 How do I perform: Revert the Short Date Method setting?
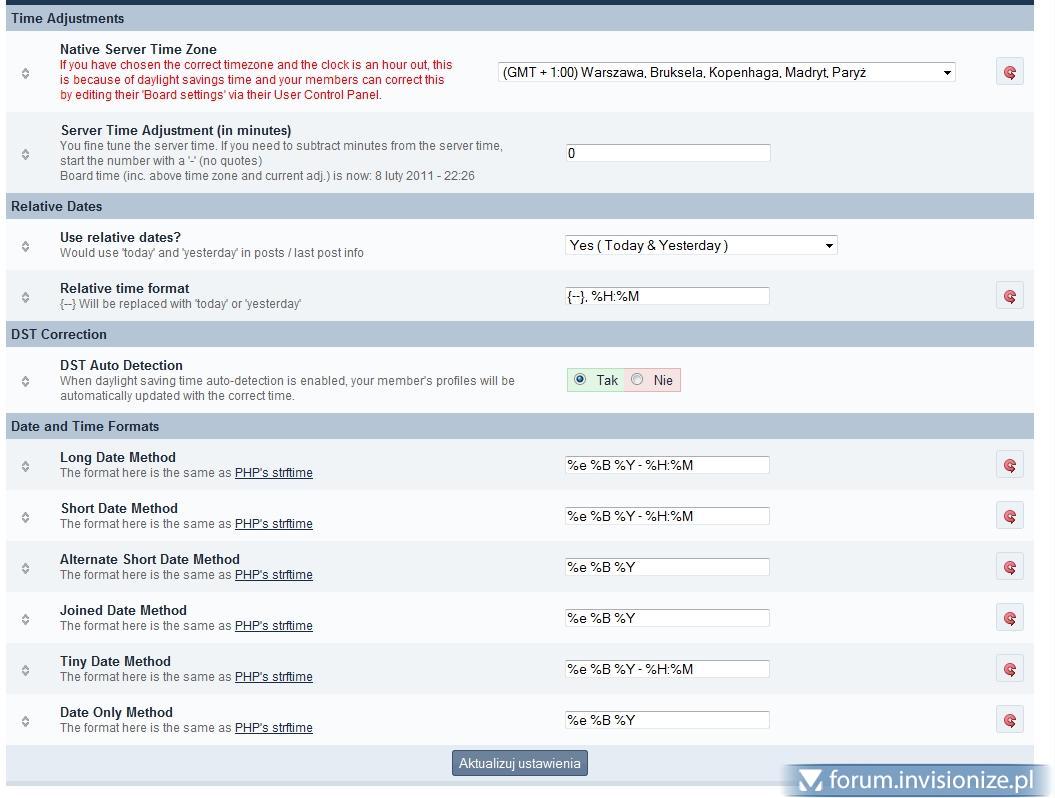[1009, 516]
